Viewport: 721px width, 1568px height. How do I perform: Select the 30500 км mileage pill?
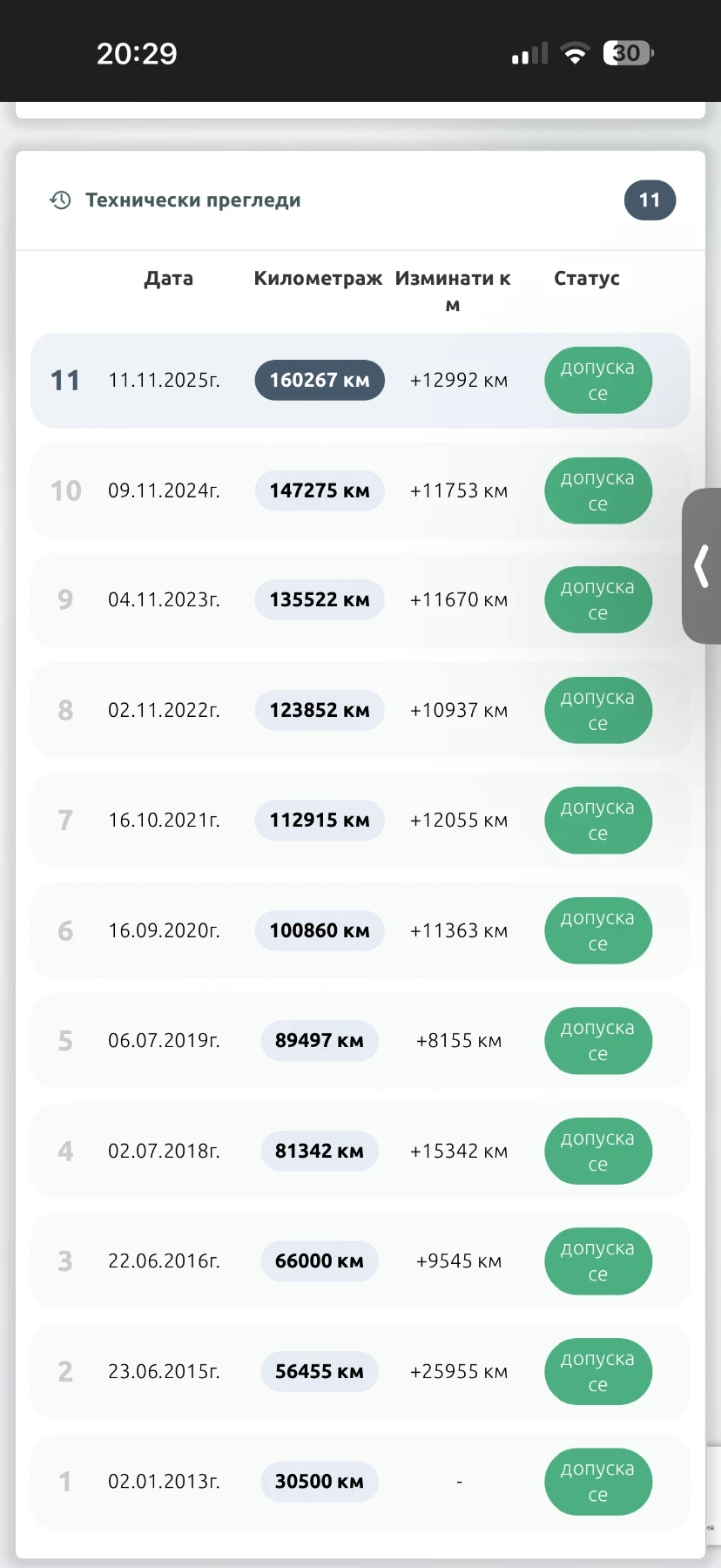(320, 1482)
